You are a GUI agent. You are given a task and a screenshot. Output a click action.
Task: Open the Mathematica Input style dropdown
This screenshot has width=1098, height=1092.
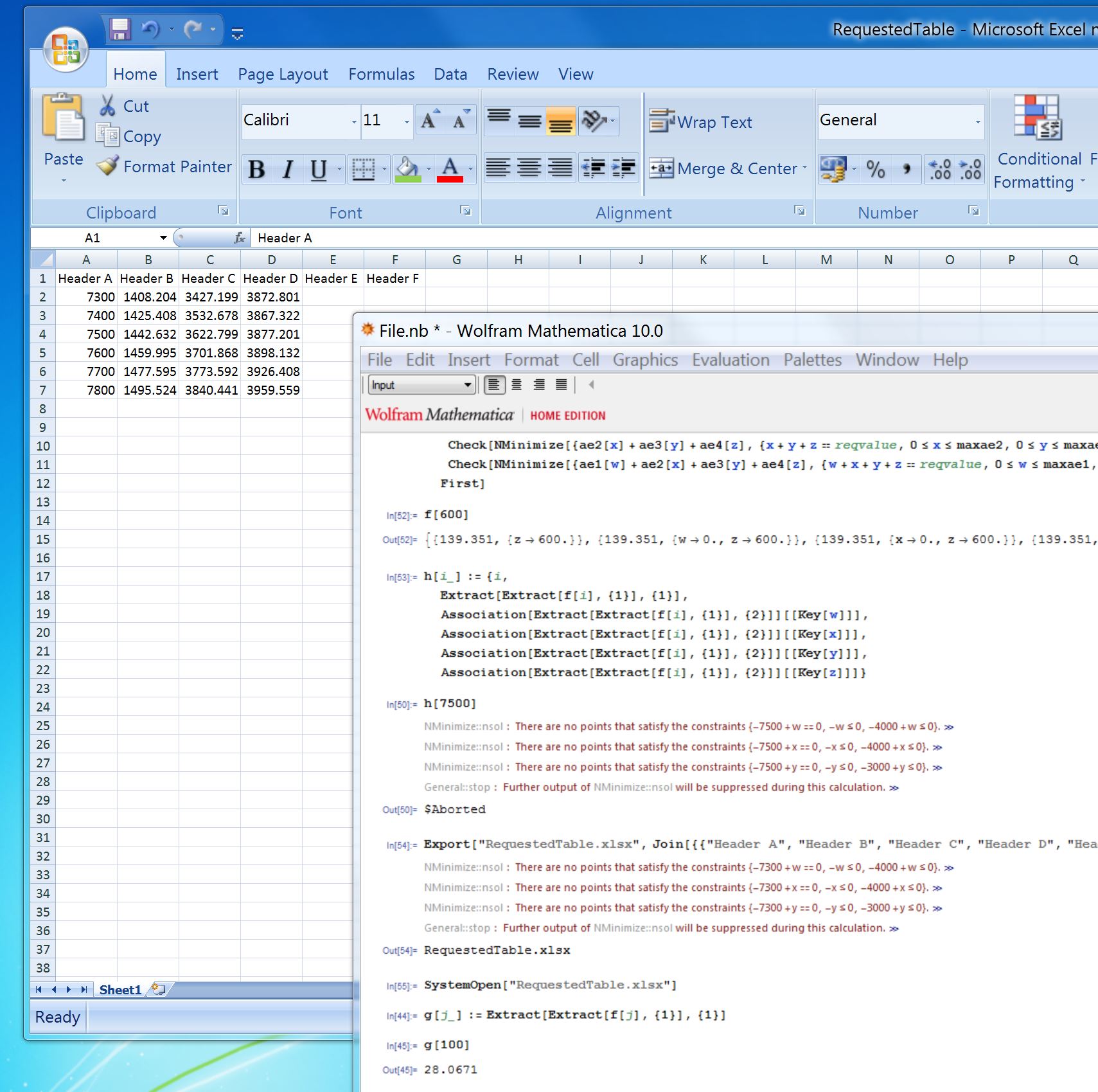421,385
